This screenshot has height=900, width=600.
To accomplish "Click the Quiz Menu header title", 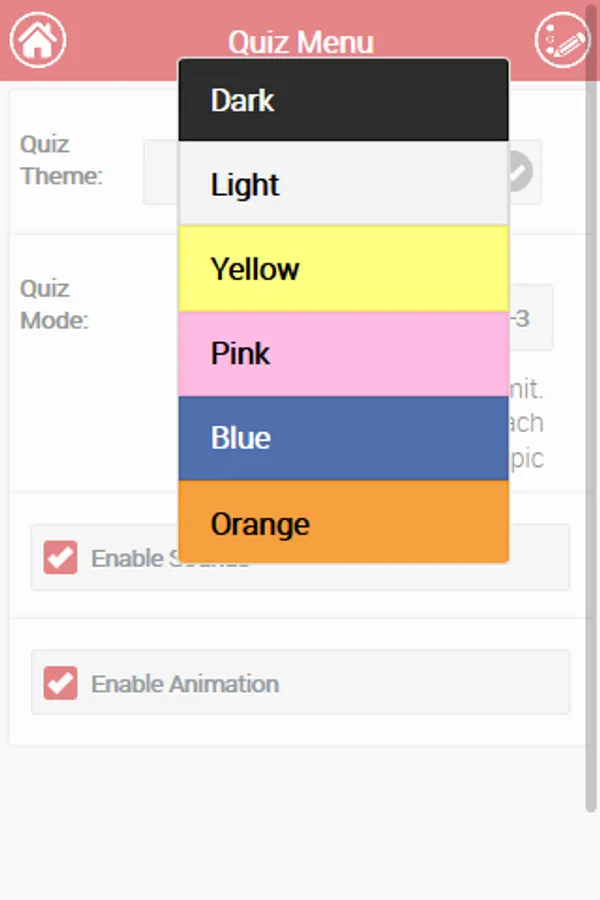I will tap(300, 42).
